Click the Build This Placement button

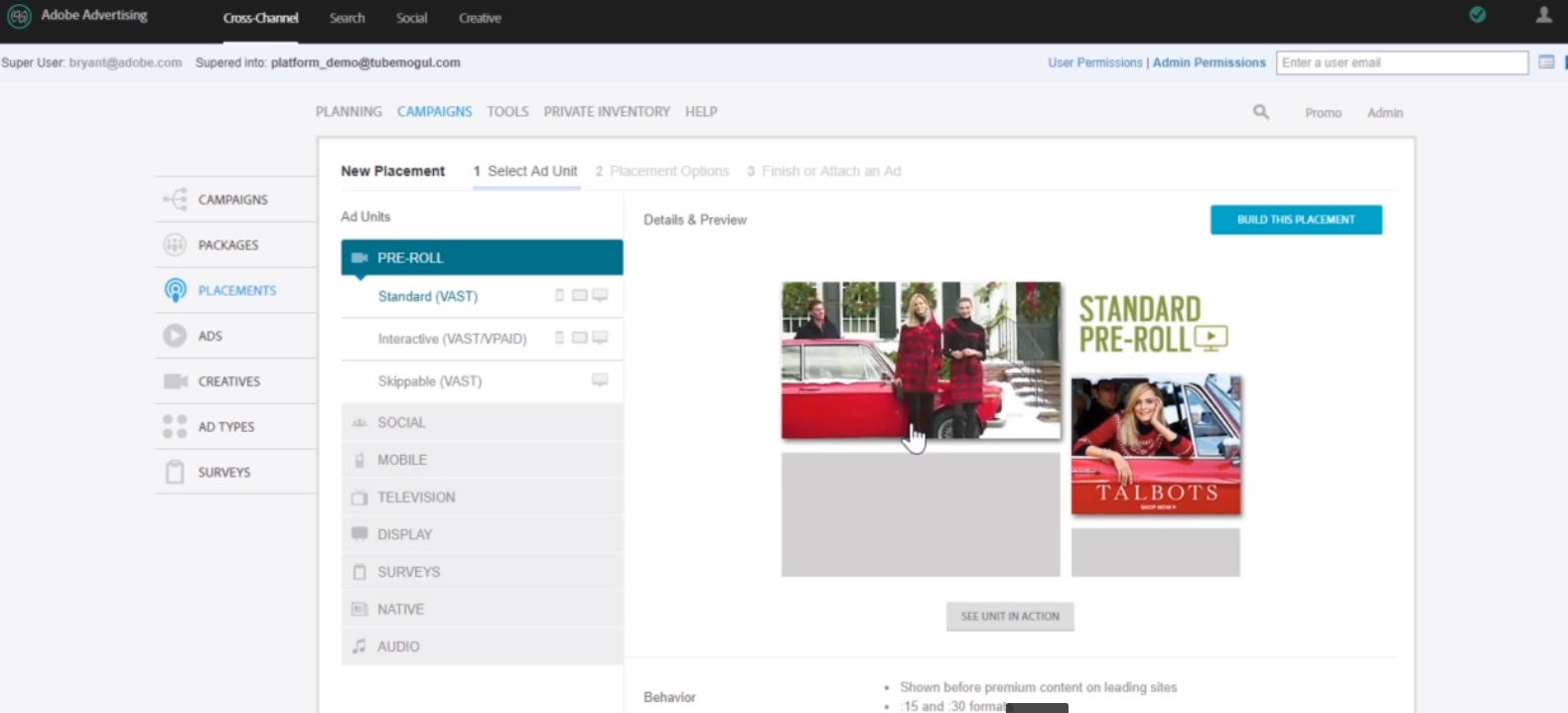[x=1296, y=219]
